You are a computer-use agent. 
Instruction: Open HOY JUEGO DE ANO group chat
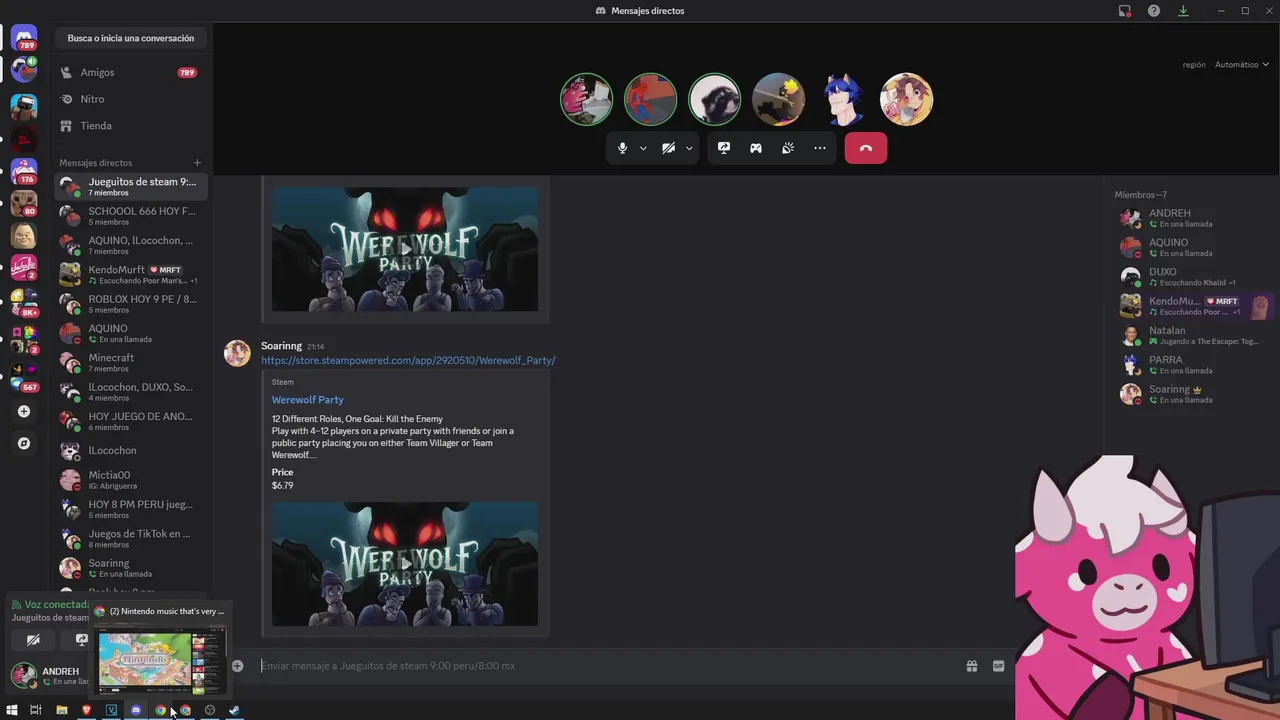click(x=131, y=421)
